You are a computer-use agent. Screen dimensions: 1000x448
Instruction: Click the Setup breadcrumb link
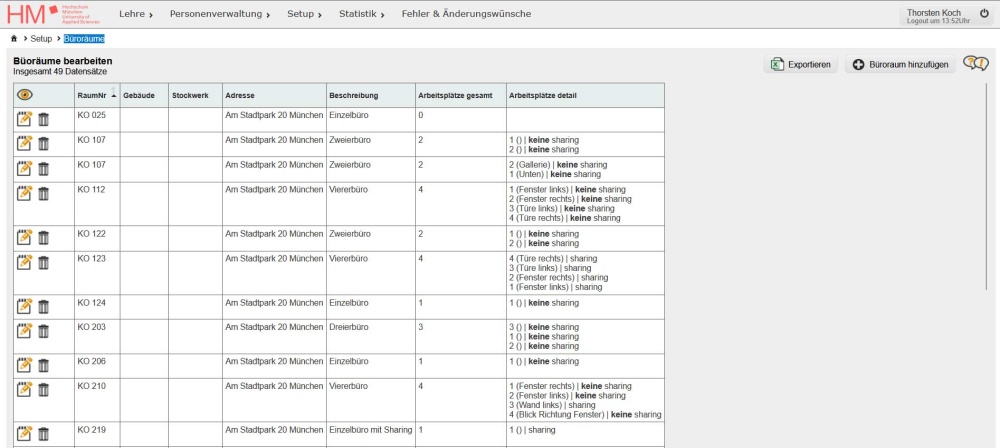coord(41,39)
